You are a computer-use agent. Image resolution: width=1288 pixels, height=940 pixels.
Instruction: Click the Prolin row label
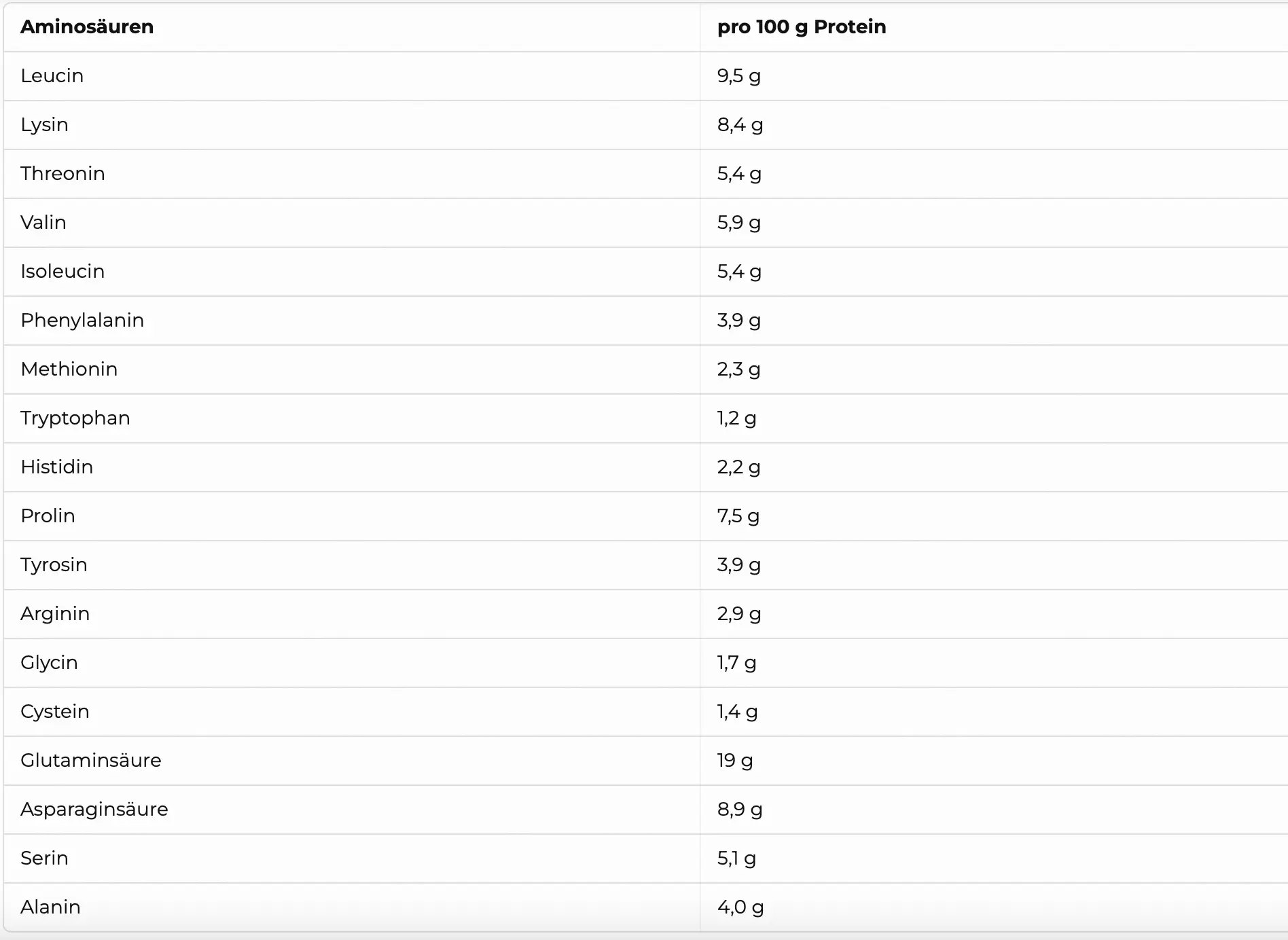(x=48, y=516)
